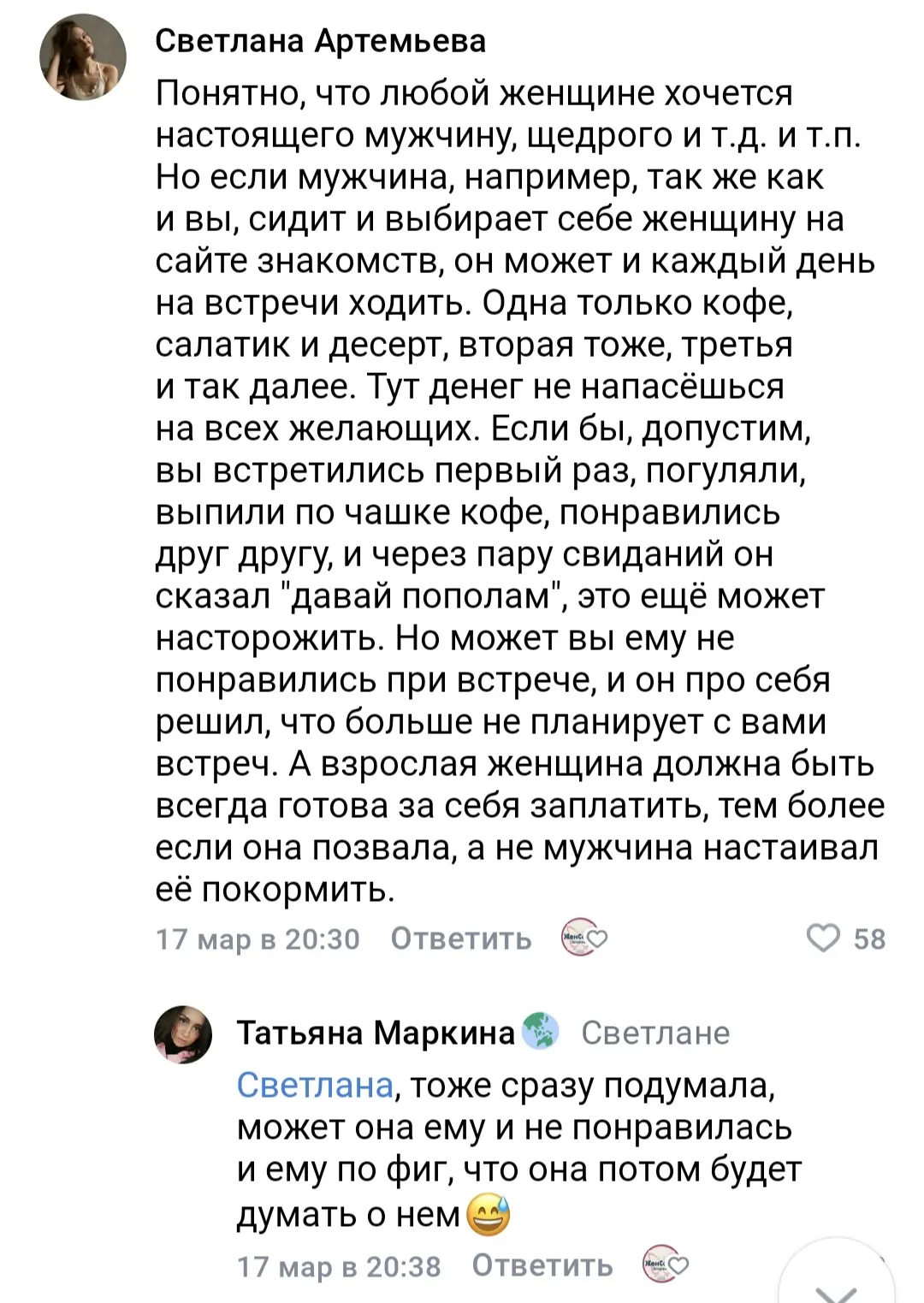Screen dimensions: 924x1303
Task: Tap the 58 likes counter
Action: (x=869, y=939)
